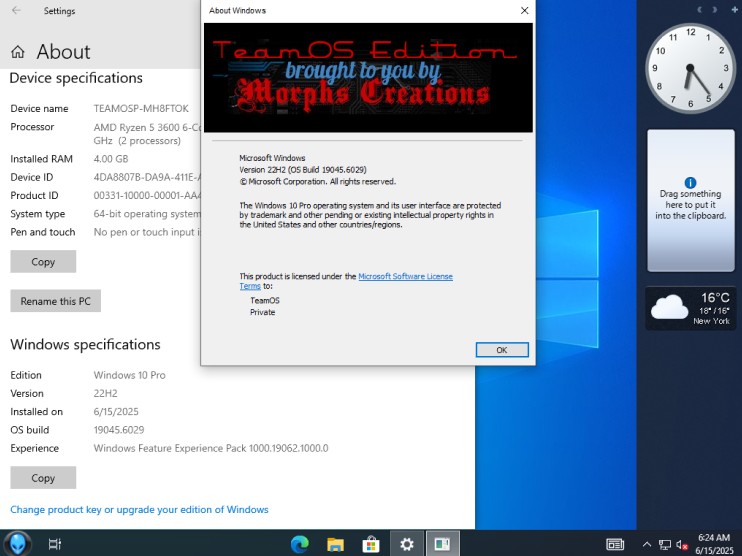Open Task View on the taskbar
The image size is (742, 556).
coord(55,544)
